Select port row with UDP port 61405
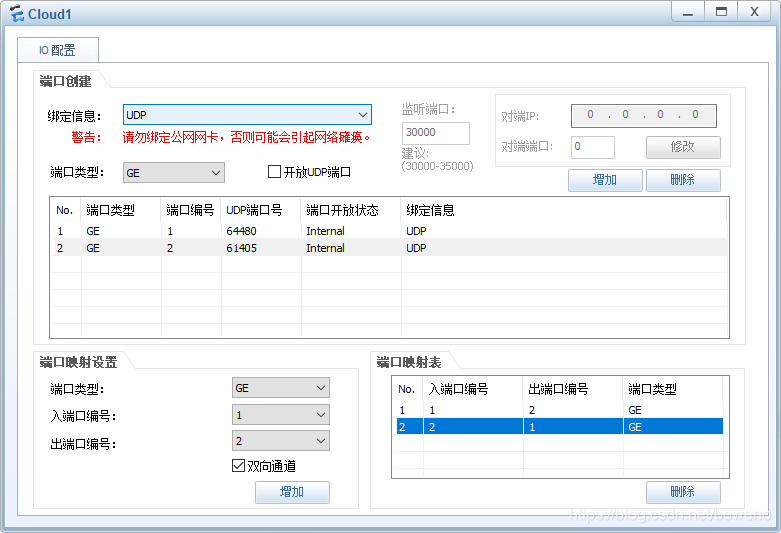781x533 pixels. [x=389, y=248]
